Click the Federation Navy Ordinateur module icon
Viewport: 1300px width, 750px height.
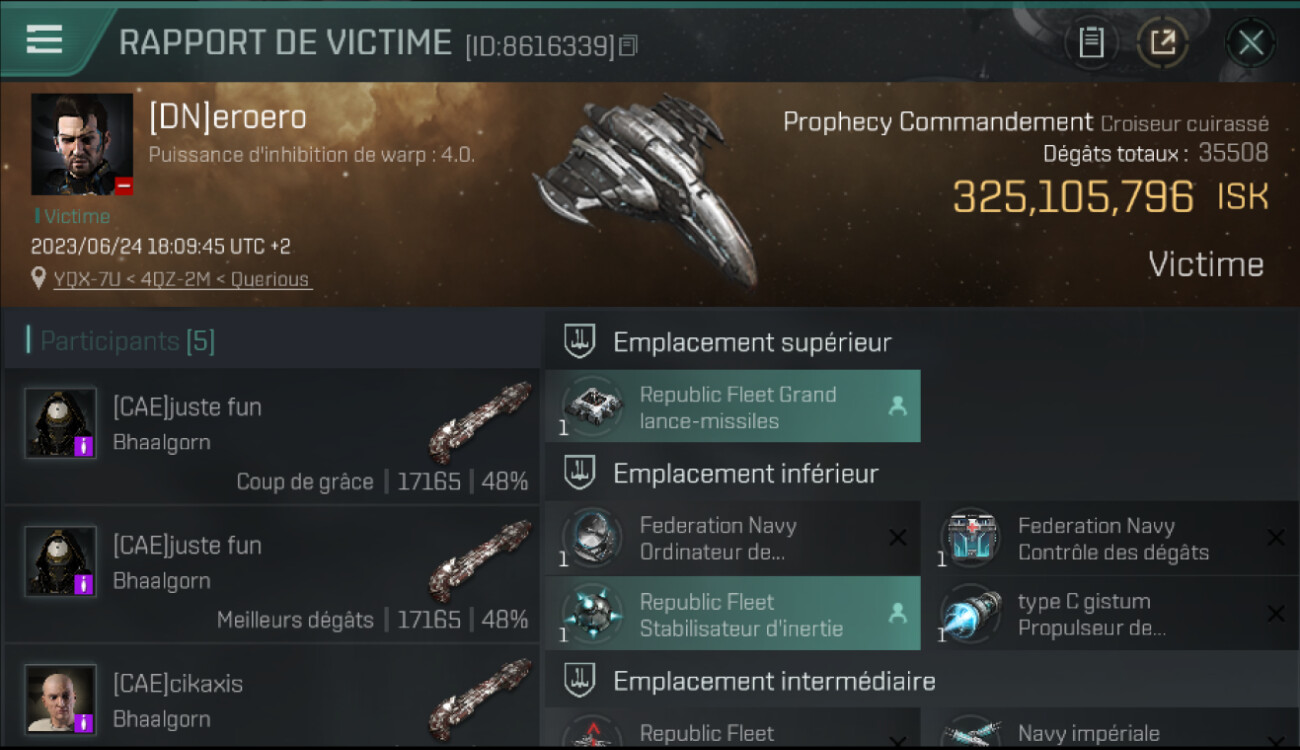(592, 538)
